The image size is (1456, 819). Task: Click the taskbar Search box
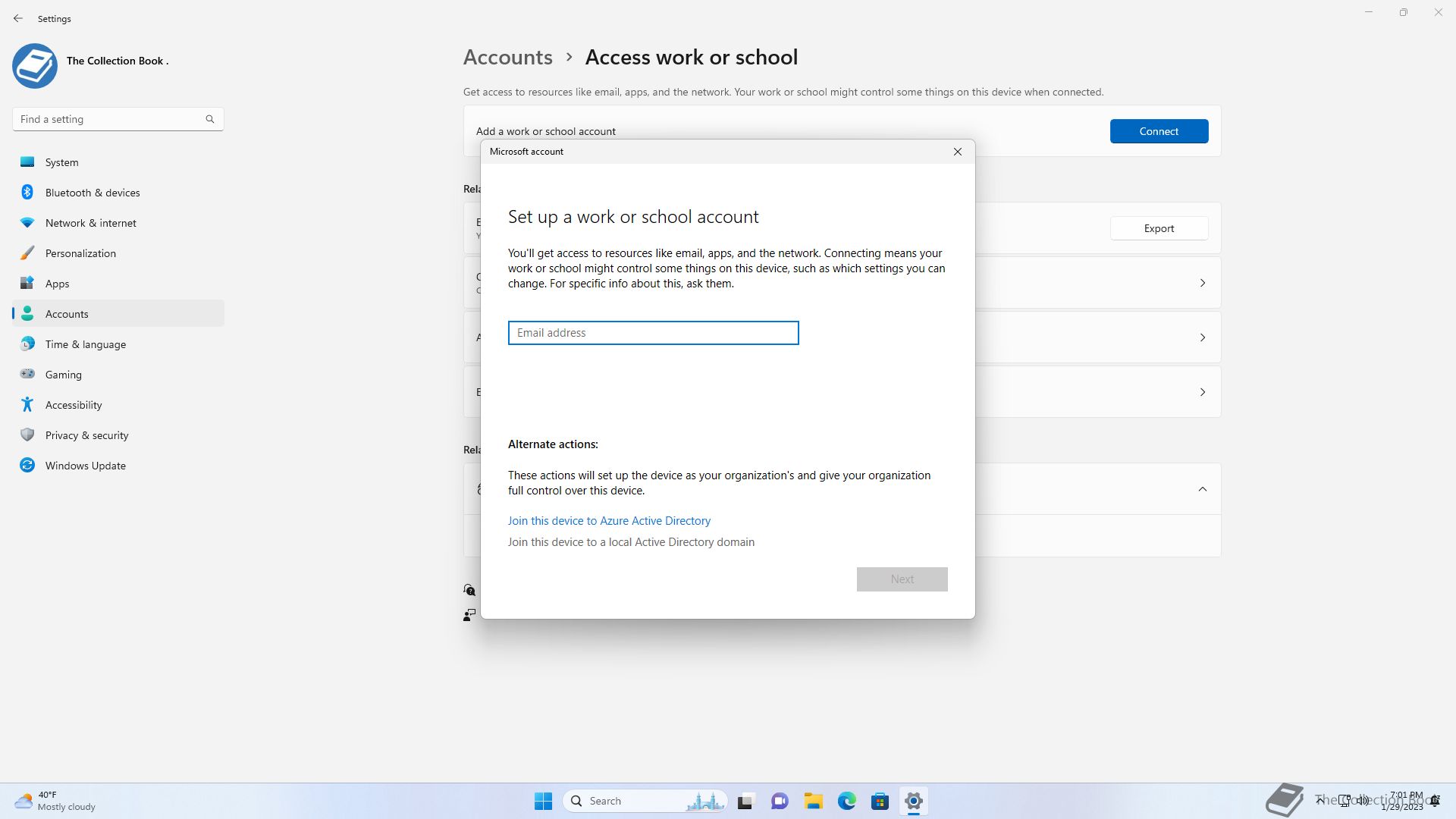click(645, 801)
